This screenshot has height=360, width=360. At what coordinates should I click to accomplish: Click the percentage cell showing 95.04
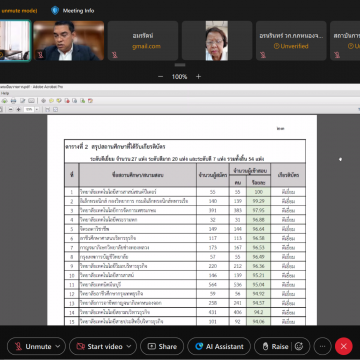pos(258,284)
